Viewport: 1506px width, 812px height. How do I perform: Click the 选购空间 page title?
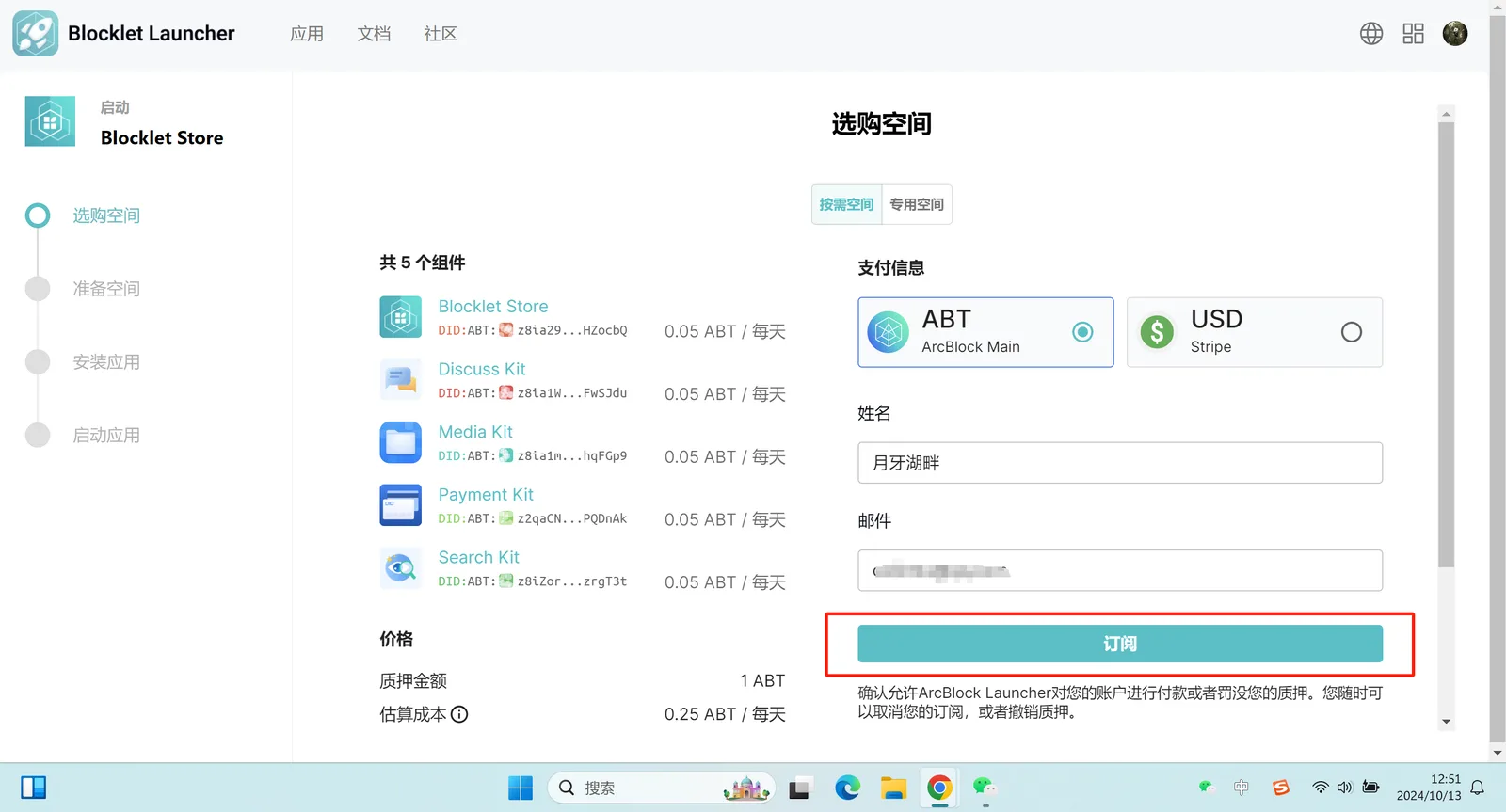(x=882, y=124)
